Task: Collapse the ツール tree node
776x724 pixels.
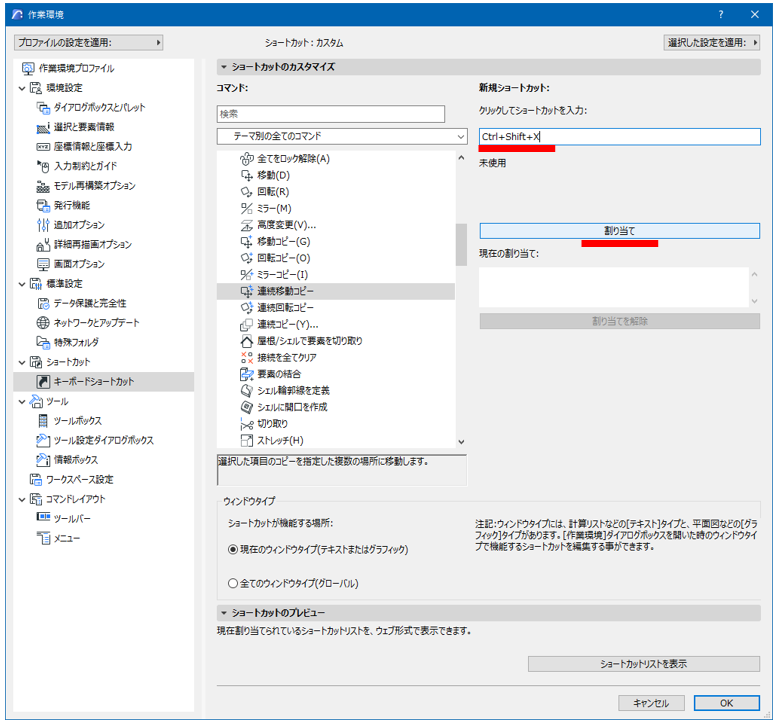Action: click(x=22, y=401)
